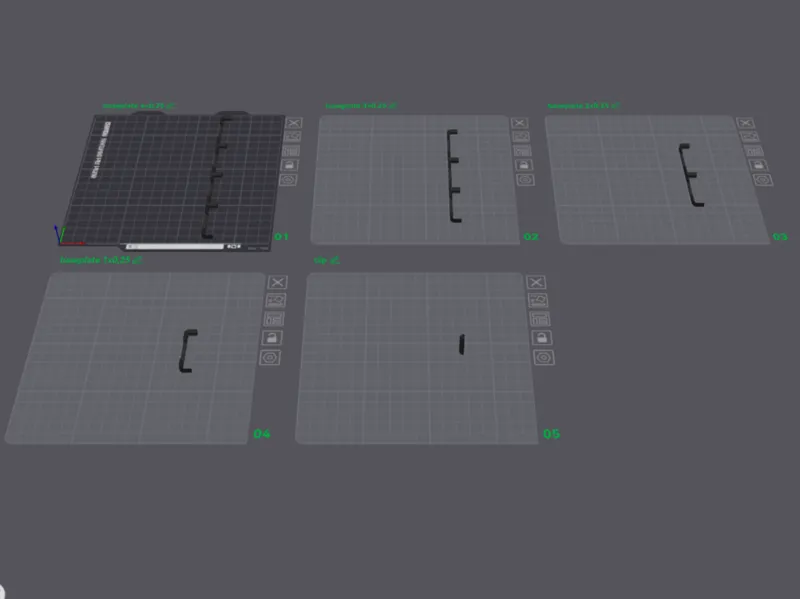
Task: Click the green plate number 03
Action: 780,237
